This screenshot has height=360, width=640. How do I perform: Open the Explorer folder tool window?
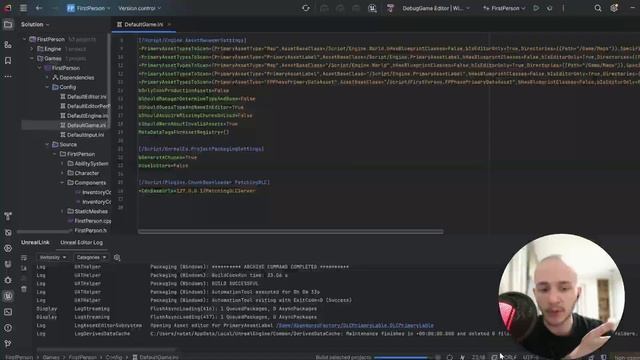click(8, 25)
